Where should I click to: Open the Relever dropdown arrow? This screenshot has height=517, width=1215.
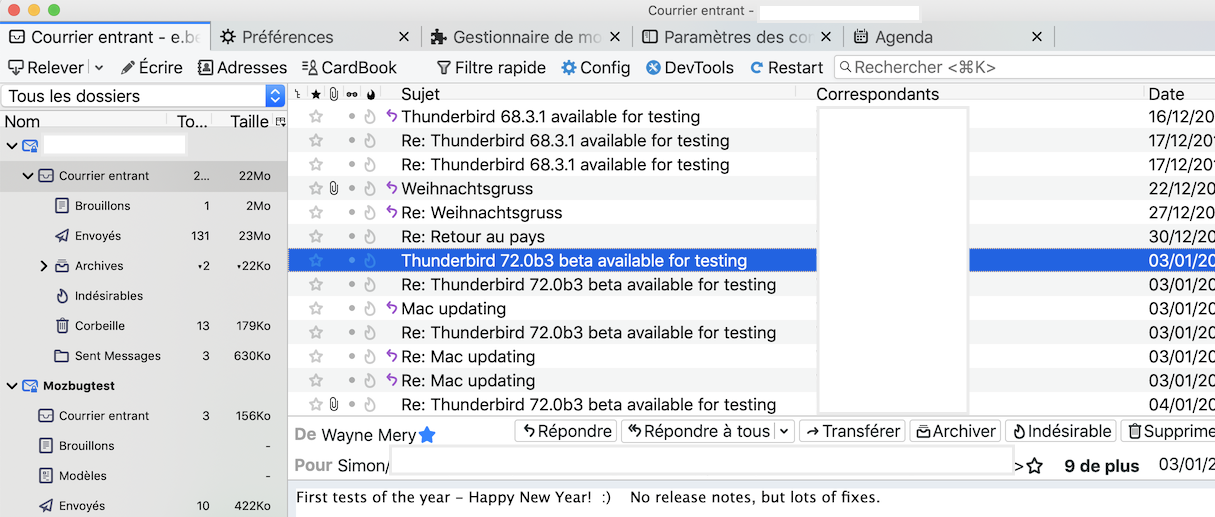click(x=98, y=68)
